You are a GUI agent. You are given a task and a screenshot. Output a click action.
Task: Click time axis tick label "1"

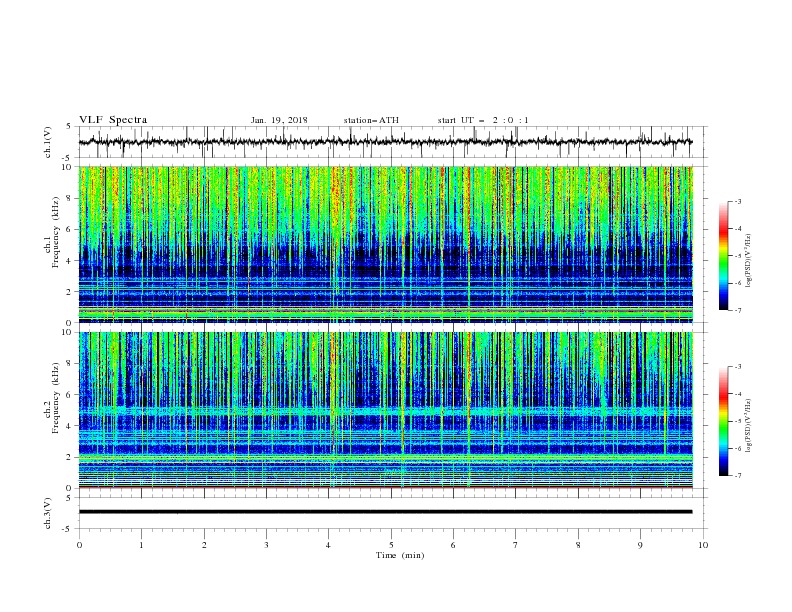click(141, 545)
